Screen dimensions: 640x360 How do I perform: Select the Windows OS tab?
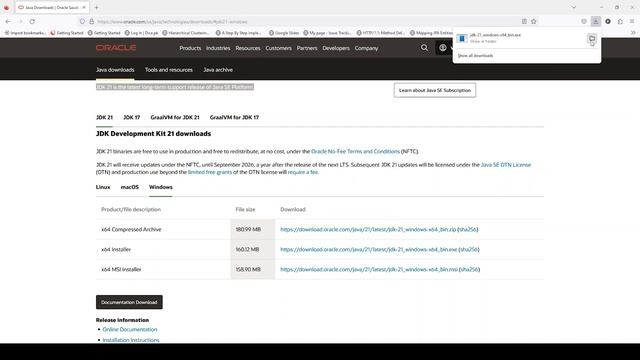click(160, 187)
